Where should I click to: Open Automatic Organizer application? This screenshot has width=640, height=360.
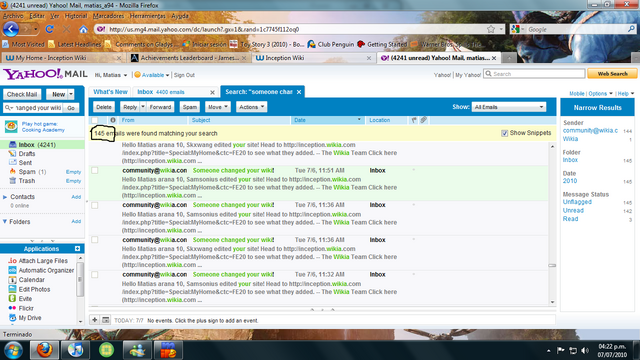click(x=46, y=270)
